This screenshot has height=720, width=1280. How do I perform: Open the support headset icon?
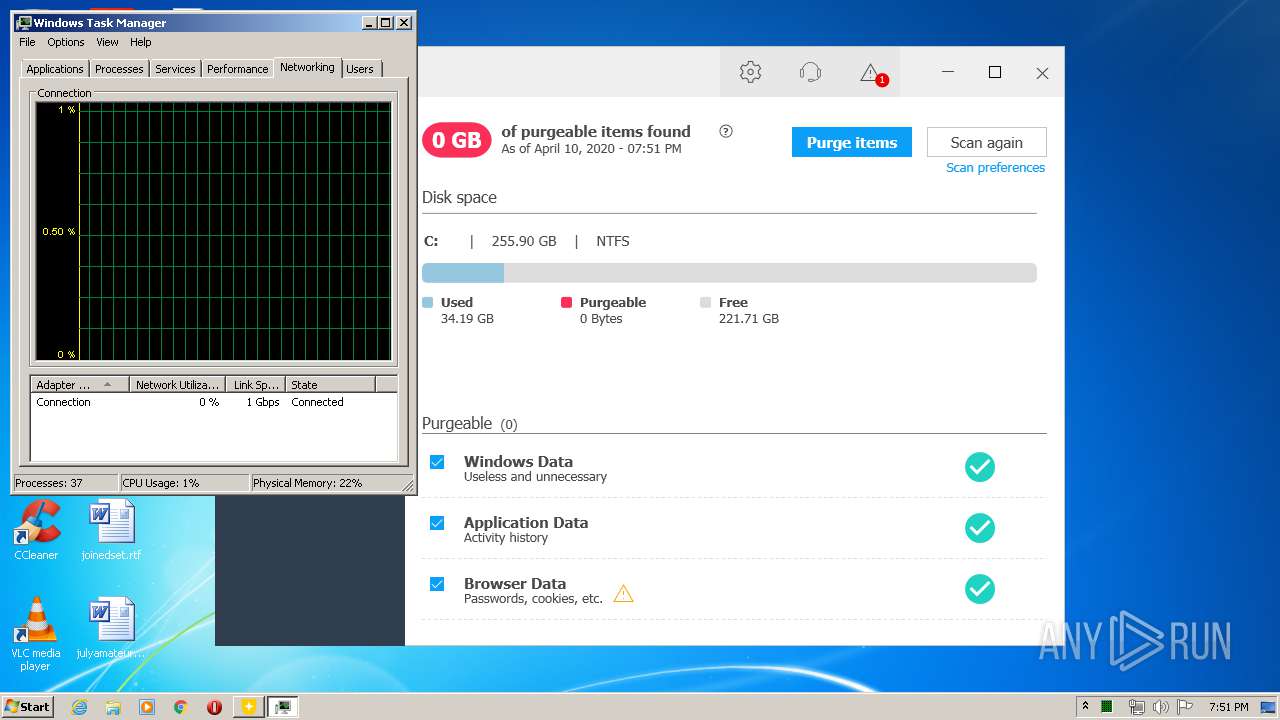(x=810, y=72)
